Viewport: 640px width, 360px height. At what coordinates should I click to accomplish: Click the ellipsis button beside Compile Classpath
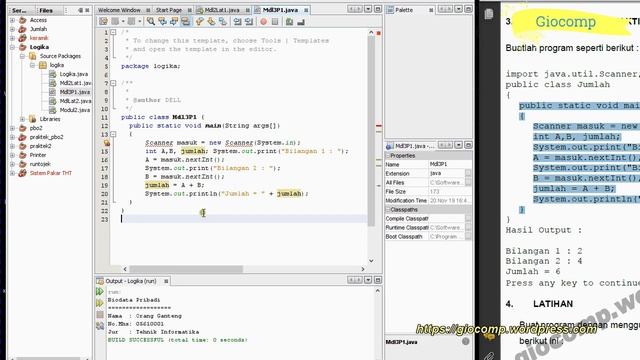point(468,219)
